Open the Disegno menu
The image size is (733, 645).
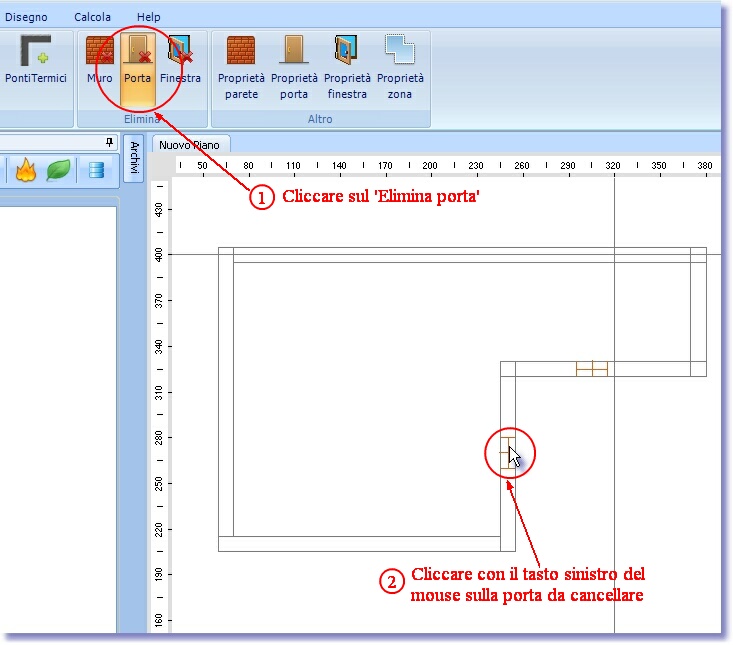click(x=26, y=17)
